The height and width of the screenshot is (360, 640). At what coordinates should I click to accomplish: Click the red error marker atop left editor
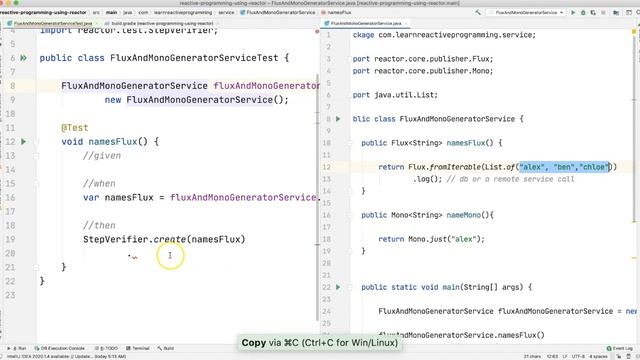pos(317,31)
